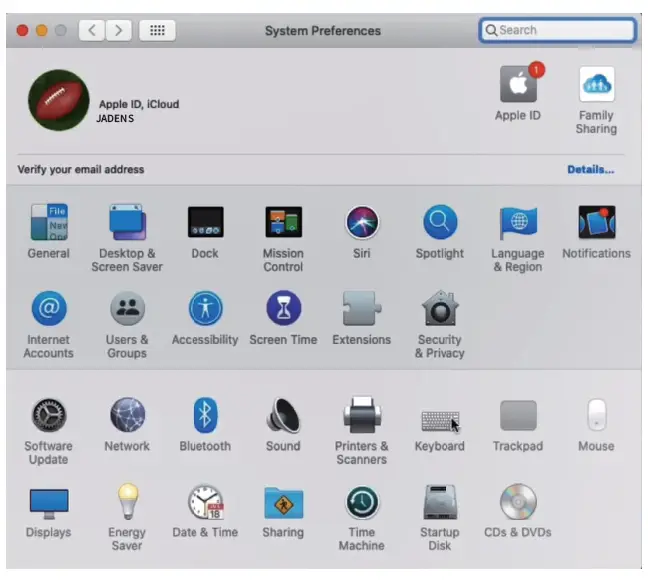Open Apple ID settings icon
The width and height of the screenshot is (648, 580).
tap(518, 84)
